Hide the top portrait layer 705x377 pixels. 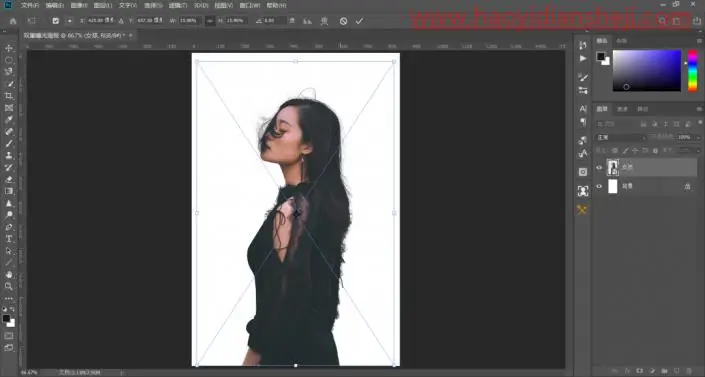599,167
